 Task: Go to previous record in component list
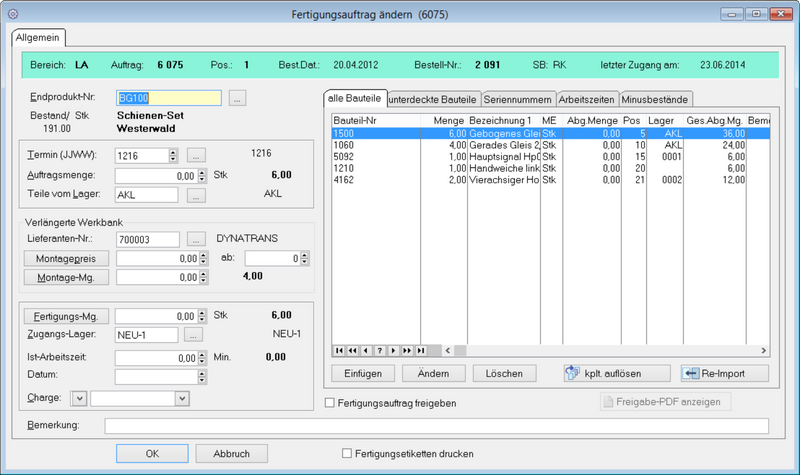367,350
